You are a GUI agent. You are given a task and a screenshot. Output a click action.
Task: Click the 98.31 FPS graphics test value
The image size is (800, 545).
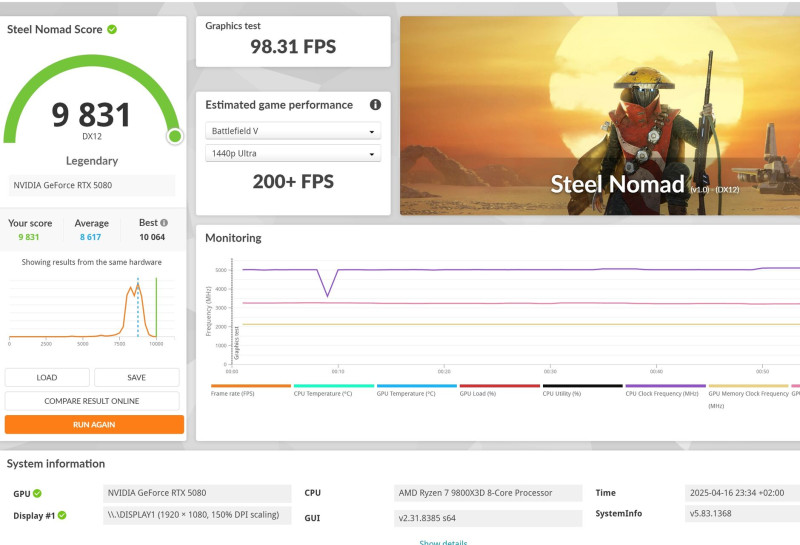(293, 47)
